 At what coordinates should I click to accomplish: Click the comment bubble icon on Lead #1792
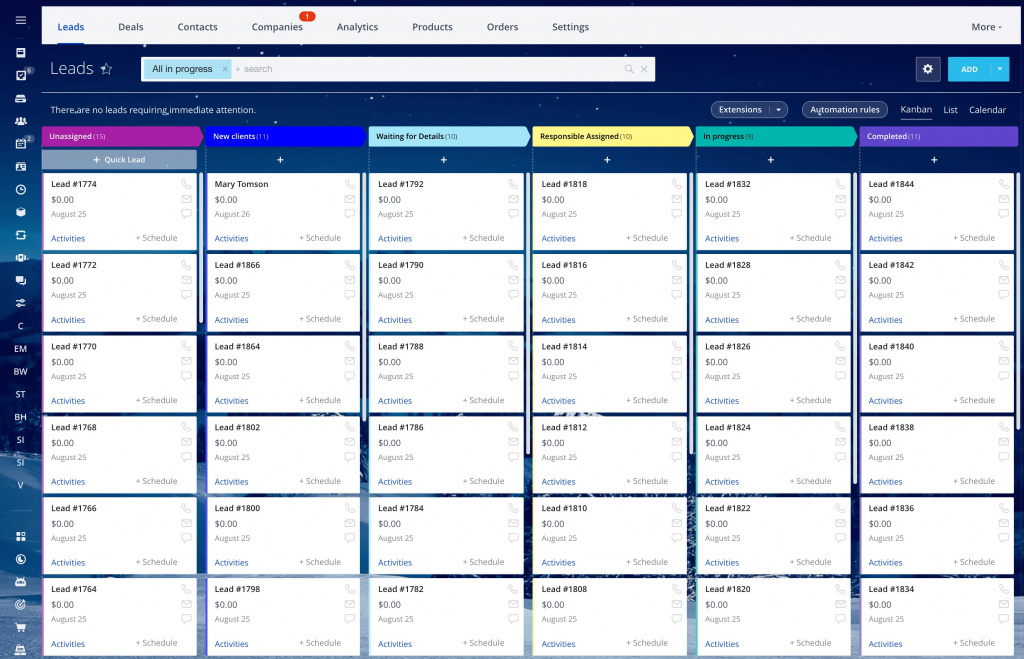pos(513,214)
